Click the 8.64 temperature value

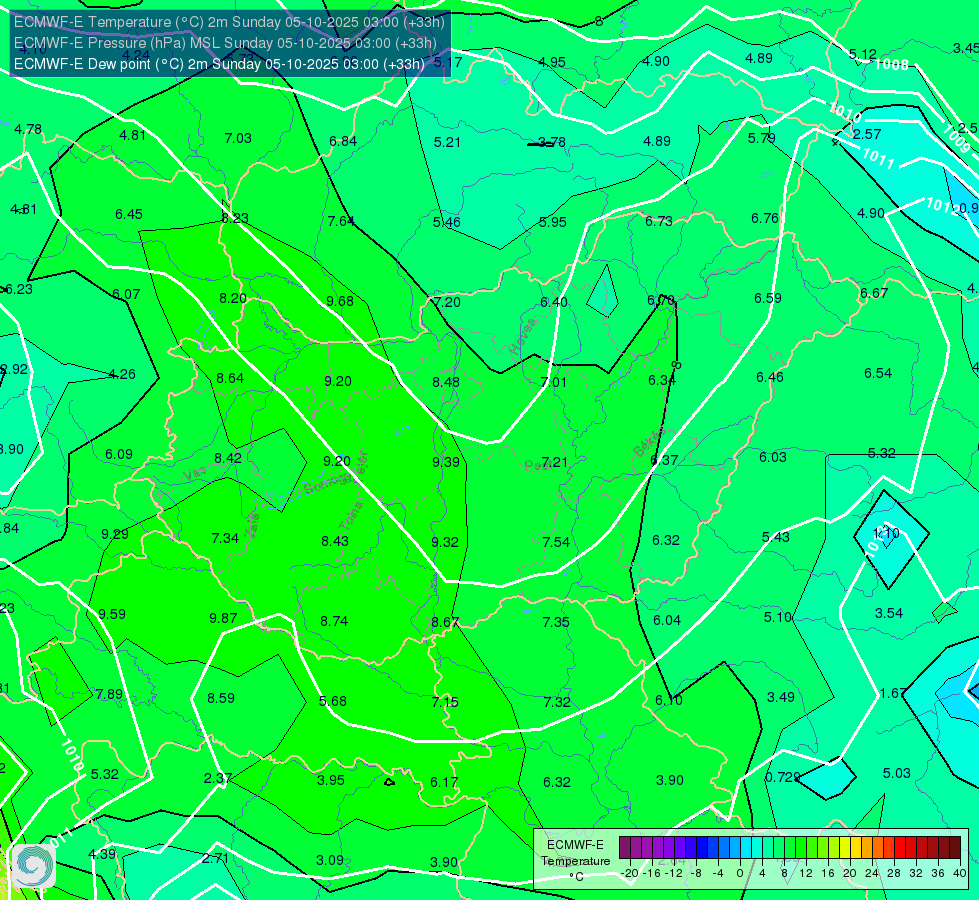point(230,378)
